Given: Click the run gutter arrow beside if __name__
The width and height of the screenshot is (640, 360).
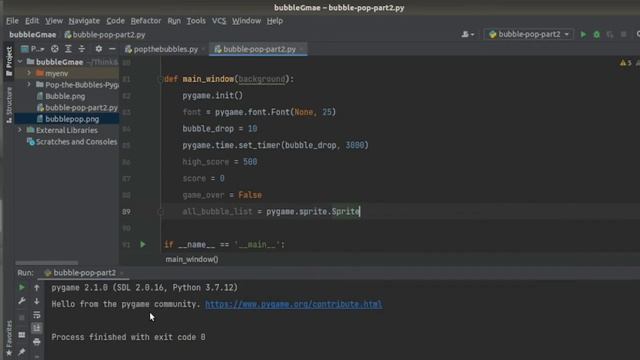Looking at the screenshot, I should 143,244.
